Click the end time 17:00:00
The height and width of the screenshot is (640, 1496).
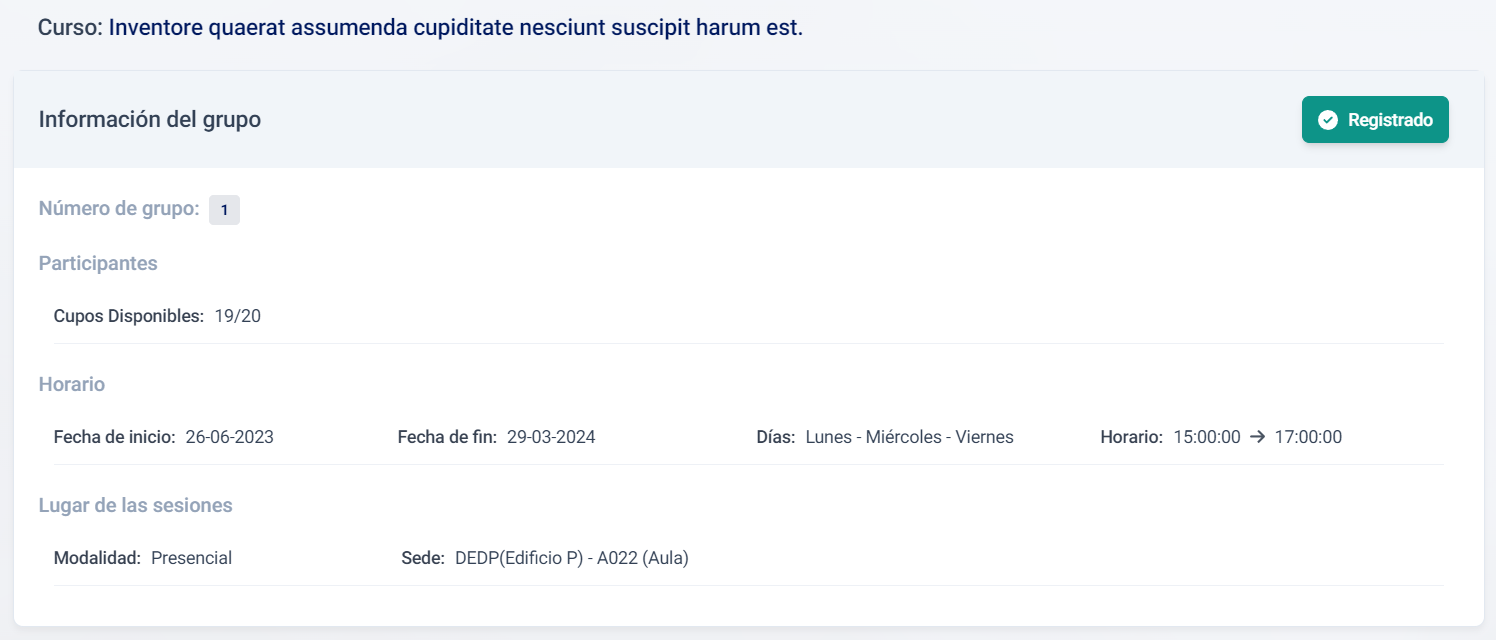coord(1308,437)
